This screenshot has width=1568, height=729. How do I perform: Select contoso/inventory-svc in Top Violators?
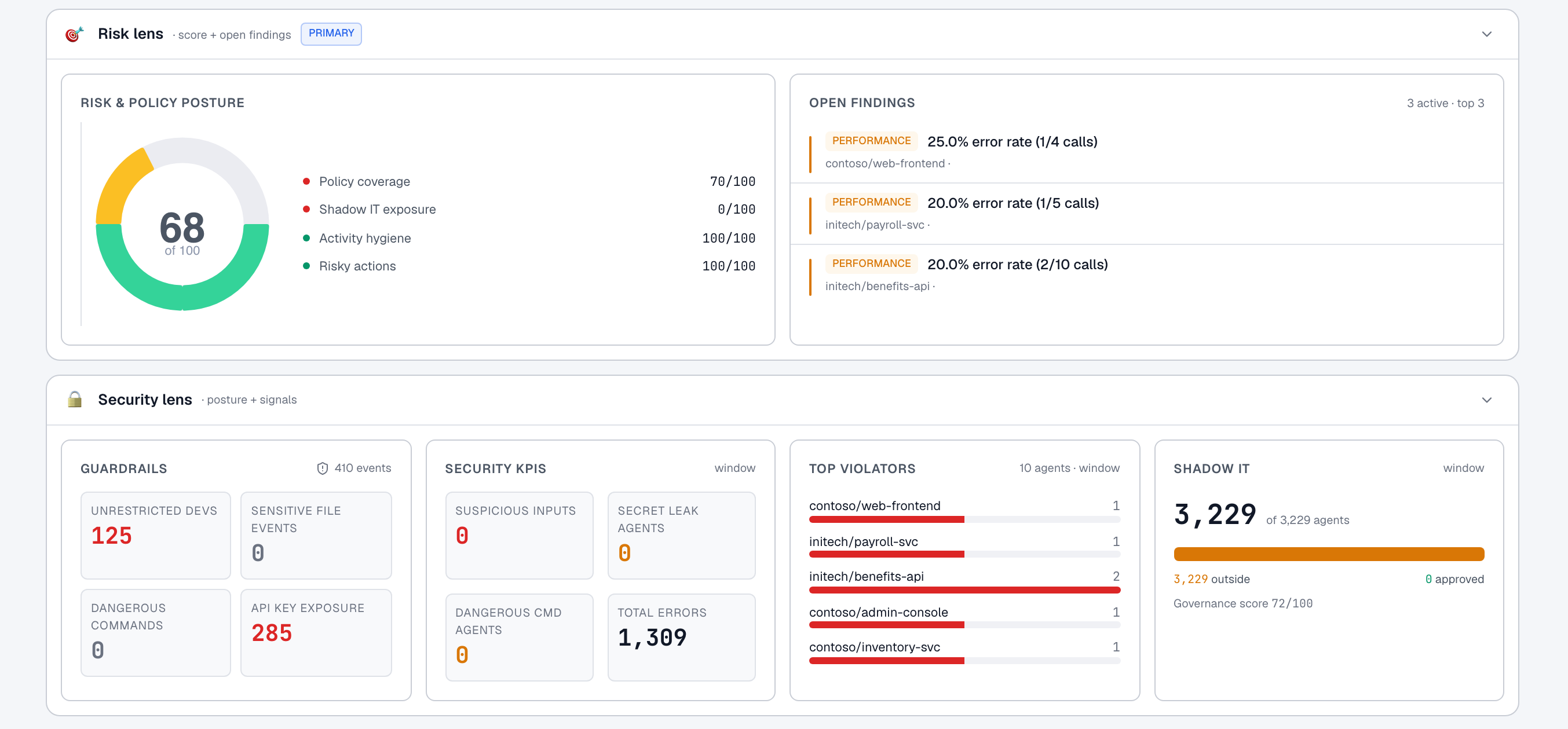click(x=964, y=653)
